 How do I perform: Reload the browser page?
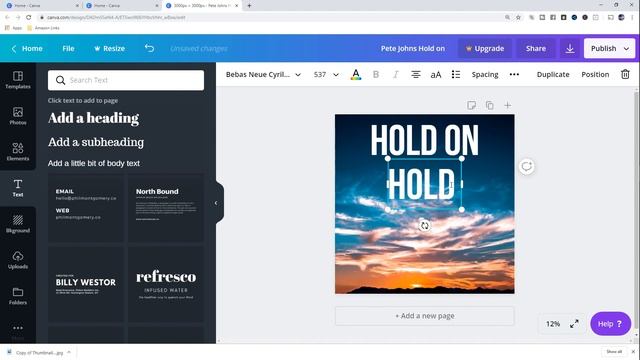click(29, 17)
